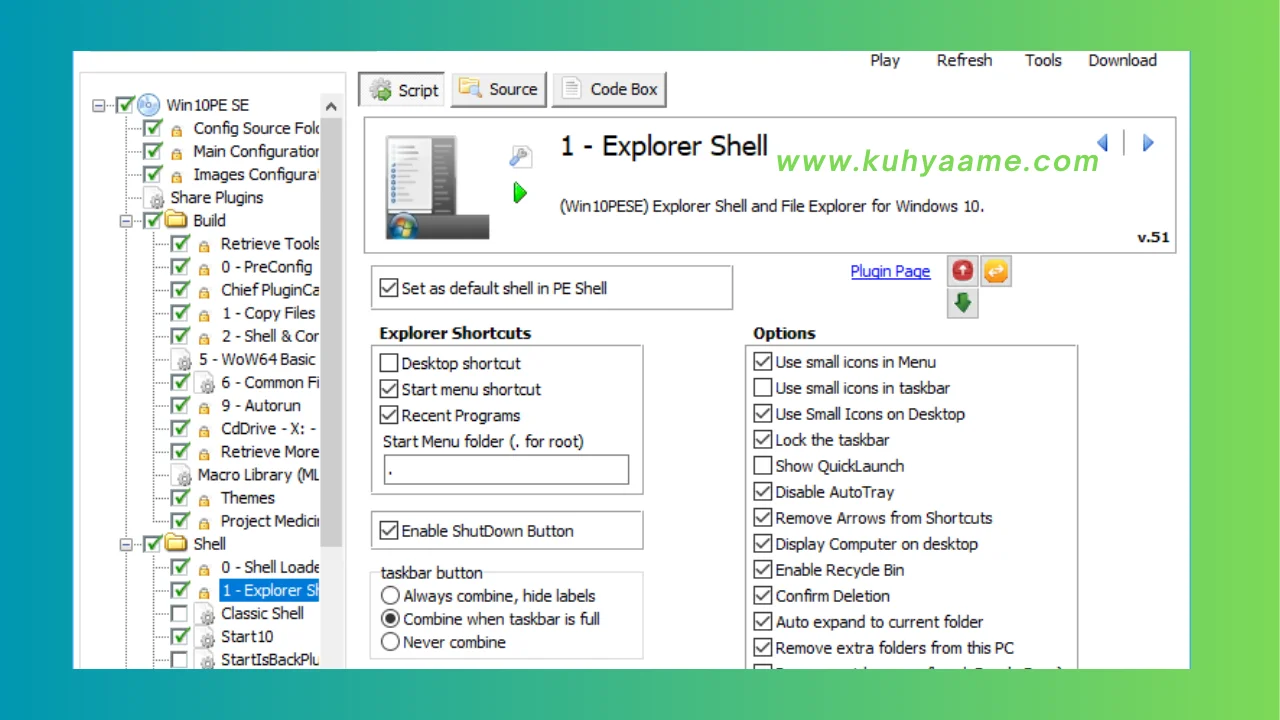Screen dimensions: 1280x720
Task: Switch to the Code Box tab
Action: [609, 89]
